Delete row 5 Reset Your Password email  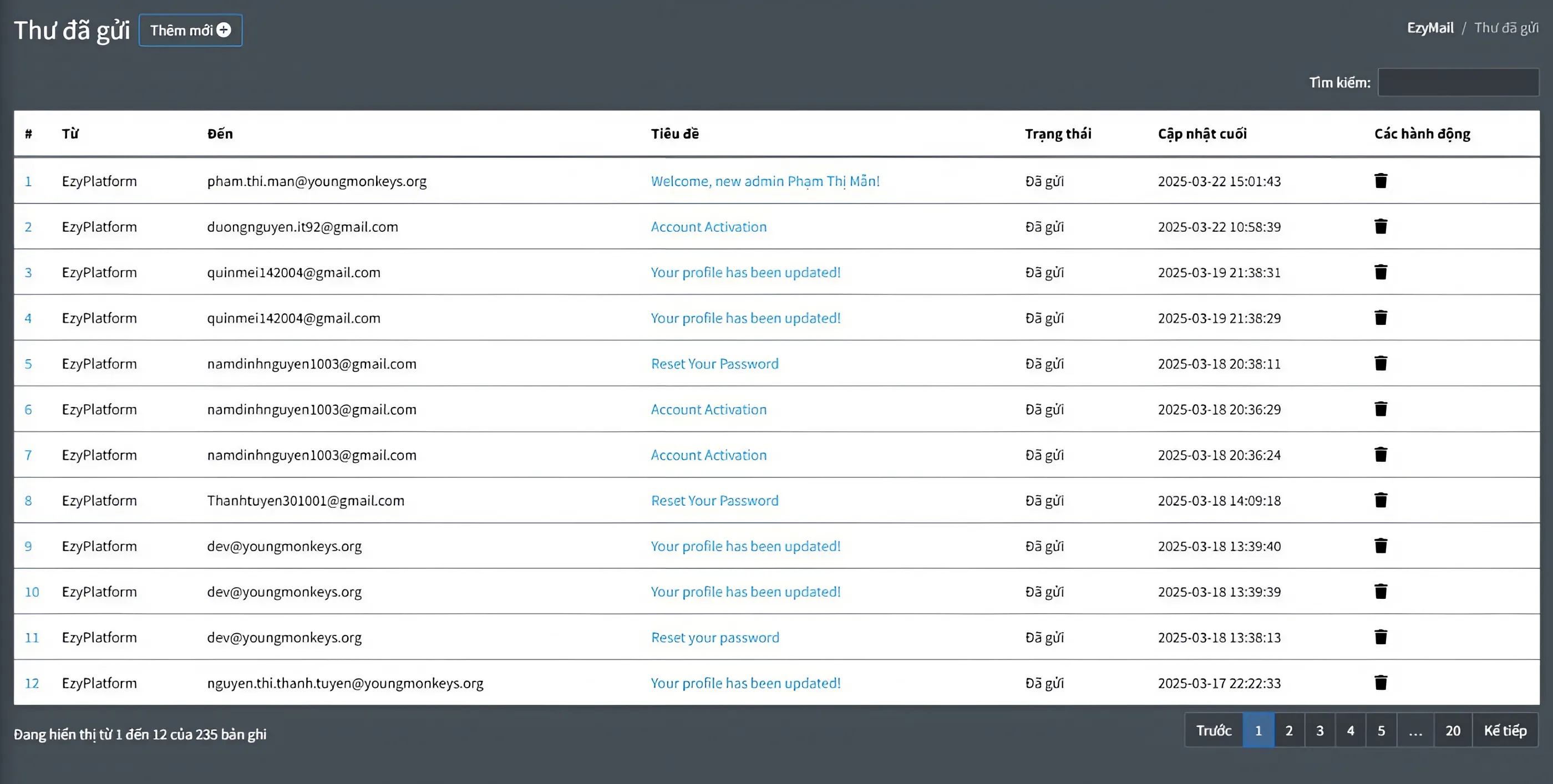coord(1381,363)
